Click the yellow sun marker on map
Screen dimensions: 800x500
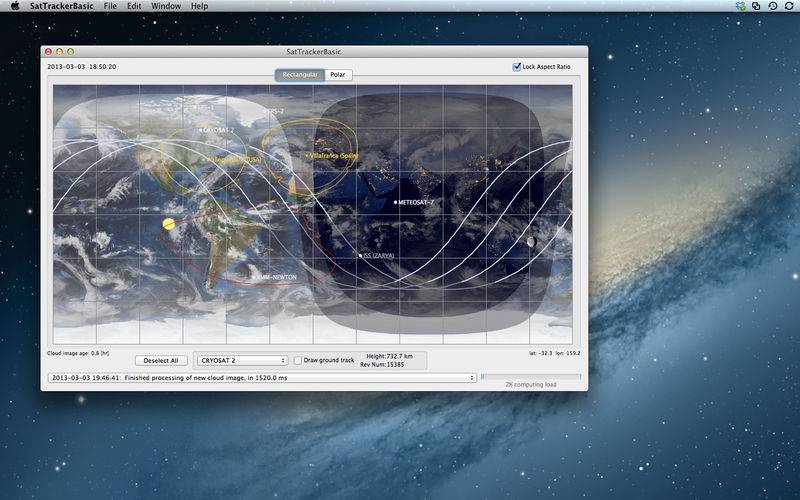169,223
